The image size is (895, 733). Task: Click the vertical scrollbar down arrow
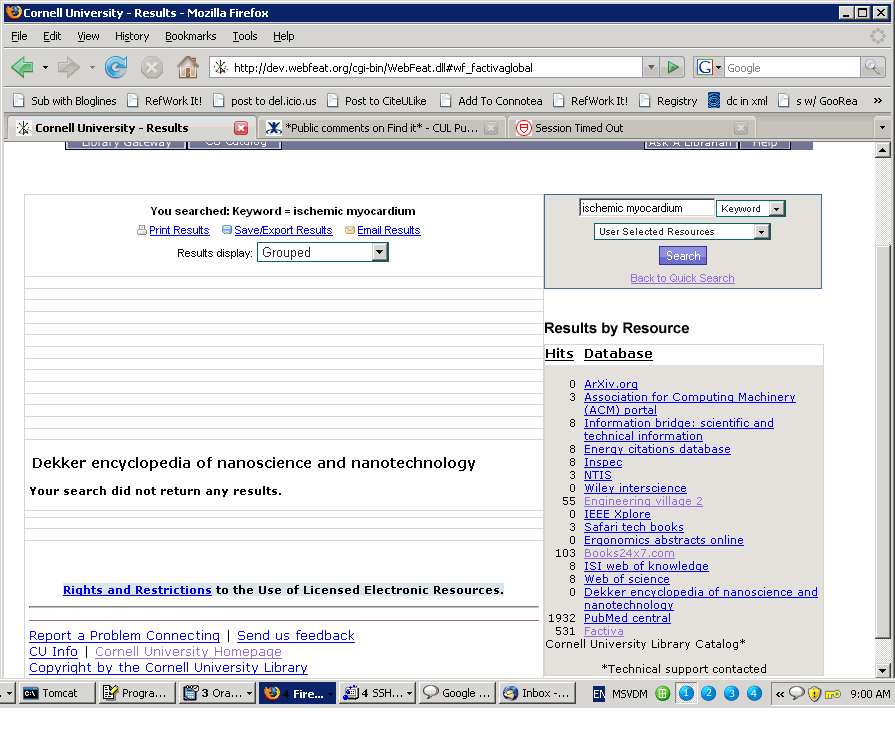[882, 670]
